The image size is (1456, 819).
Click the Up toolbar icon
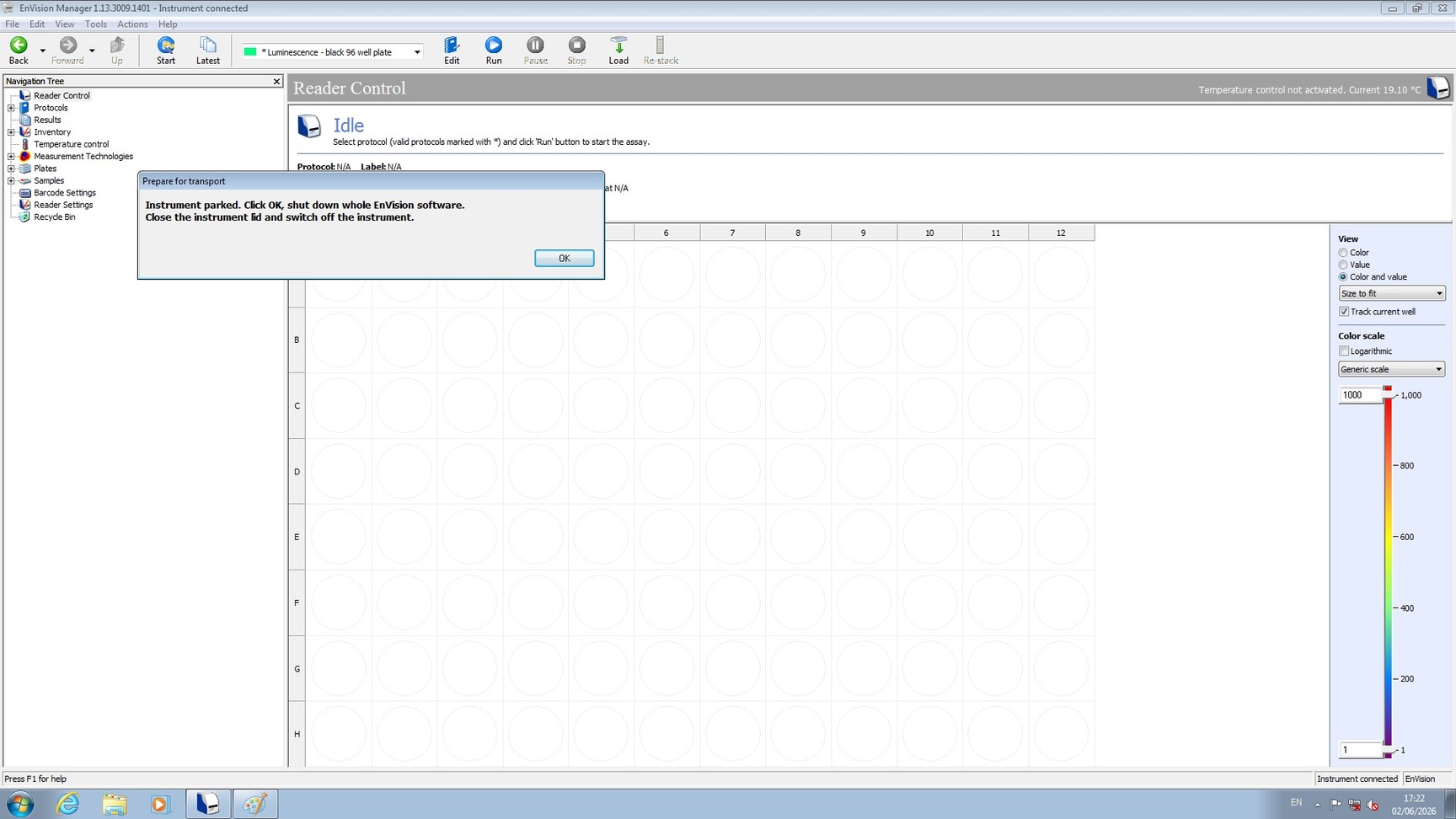pyautogui.click(x=117, y=45)
